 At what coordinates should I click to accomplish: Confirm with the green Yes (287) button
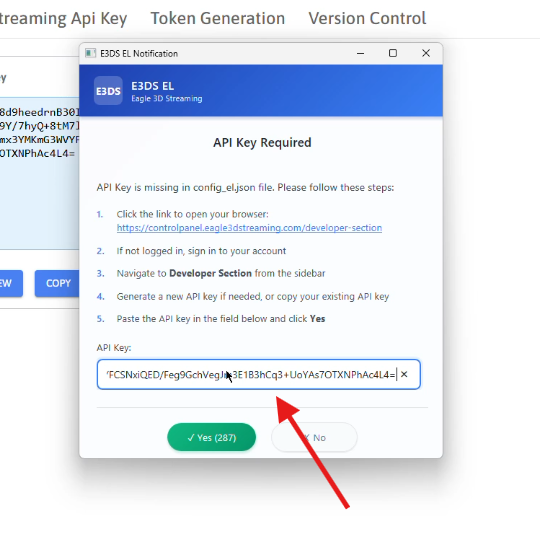211,437
